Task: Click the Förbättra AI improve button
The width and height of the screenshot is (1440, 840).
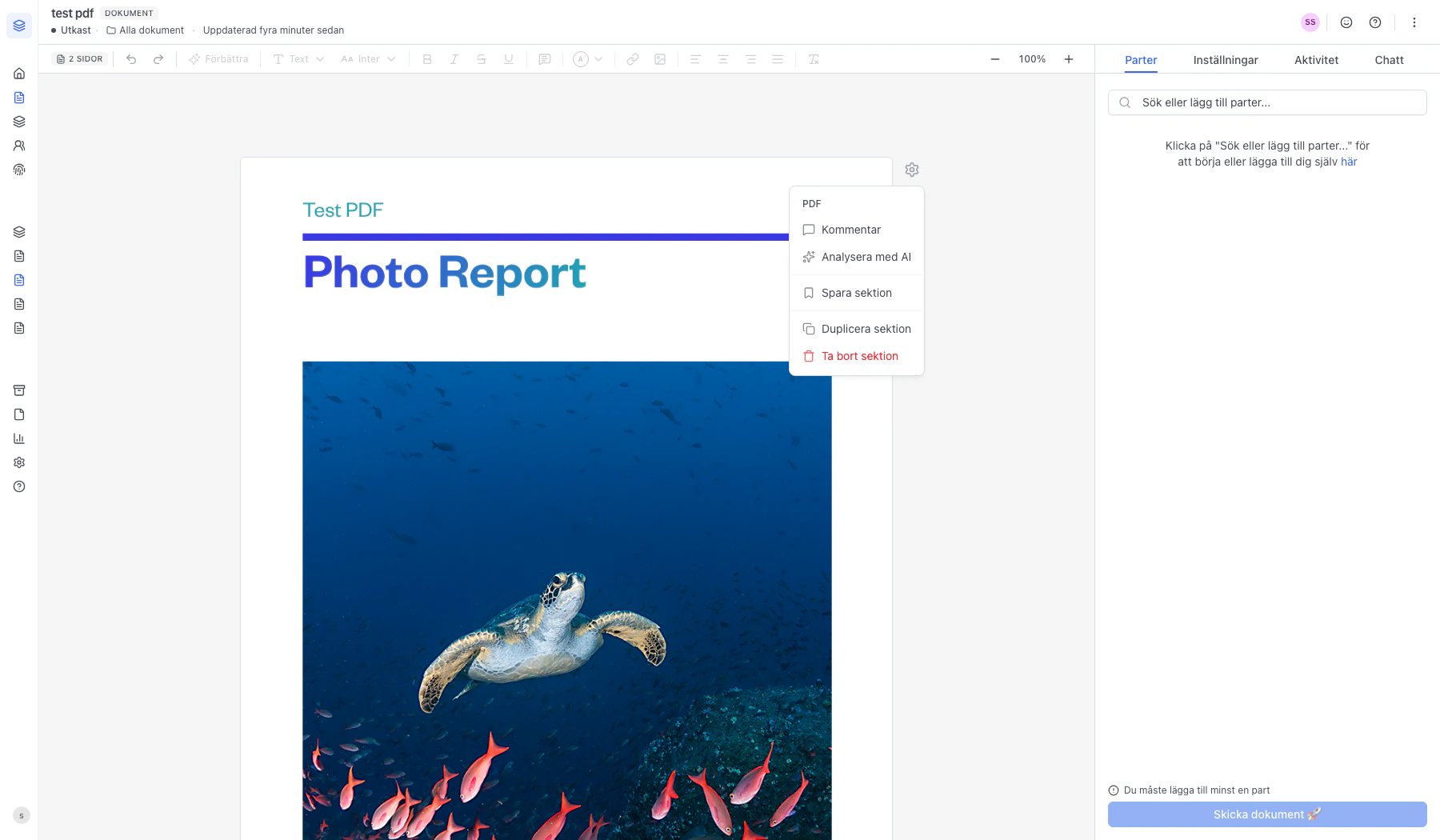Action: (x=218, y=59)
